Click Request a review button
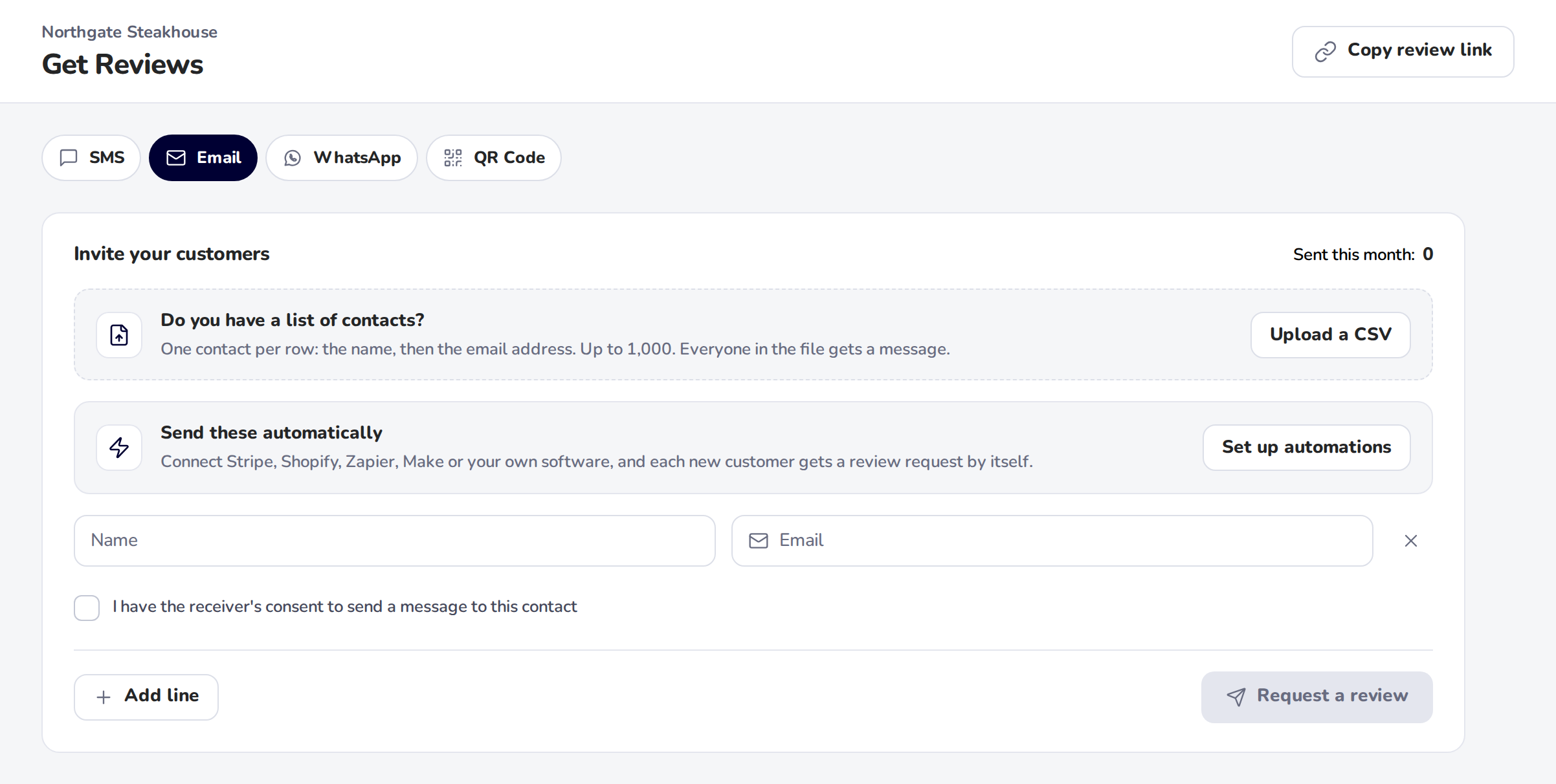 pos(1317,697)
